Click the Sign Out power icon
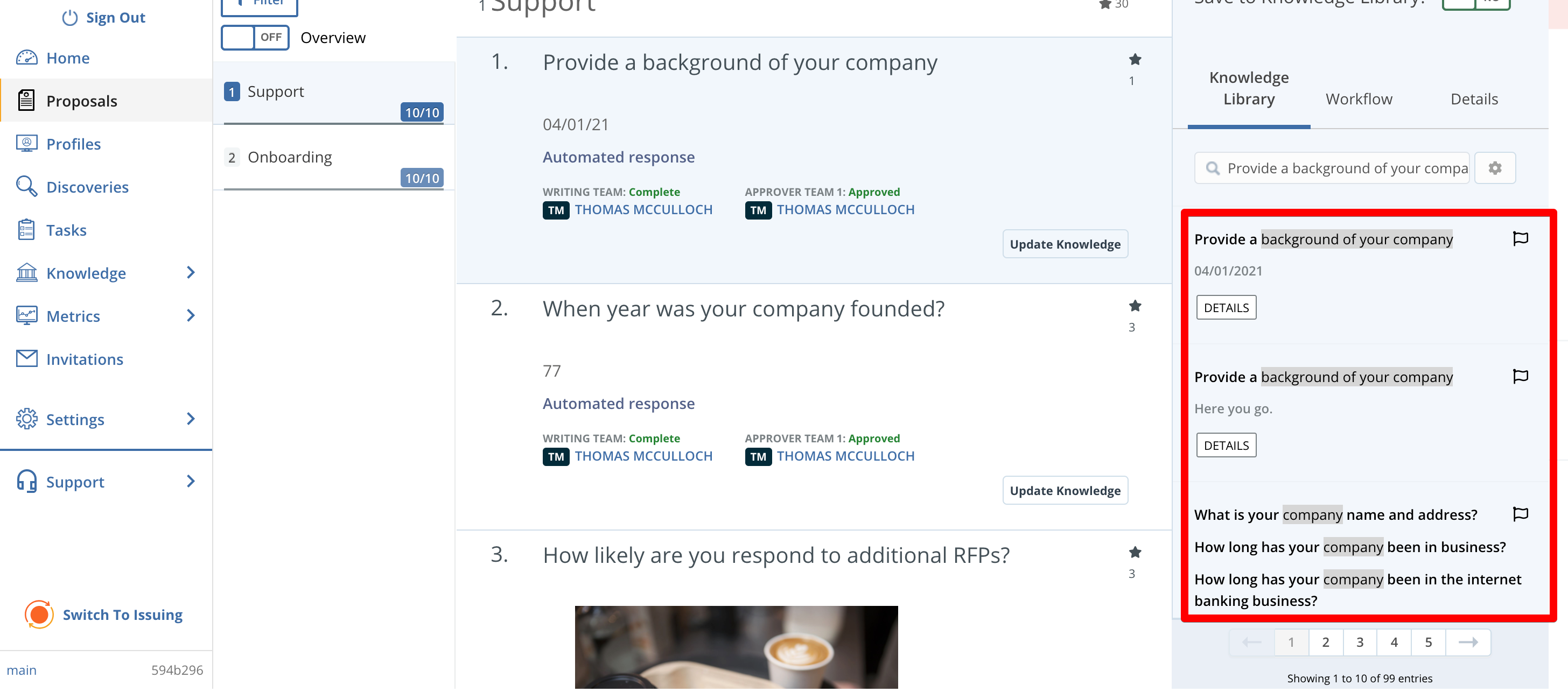1568x692 pixels. 70,18
